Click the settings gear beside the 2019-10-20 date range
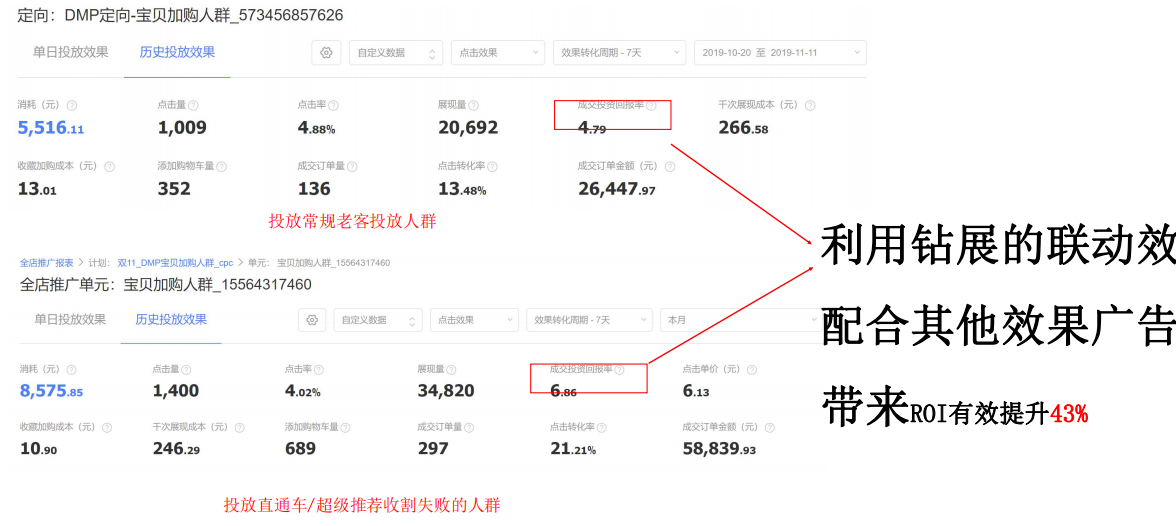Image resolution: width=1176 pixels, height=526 pixels. (x=326, y=53)
